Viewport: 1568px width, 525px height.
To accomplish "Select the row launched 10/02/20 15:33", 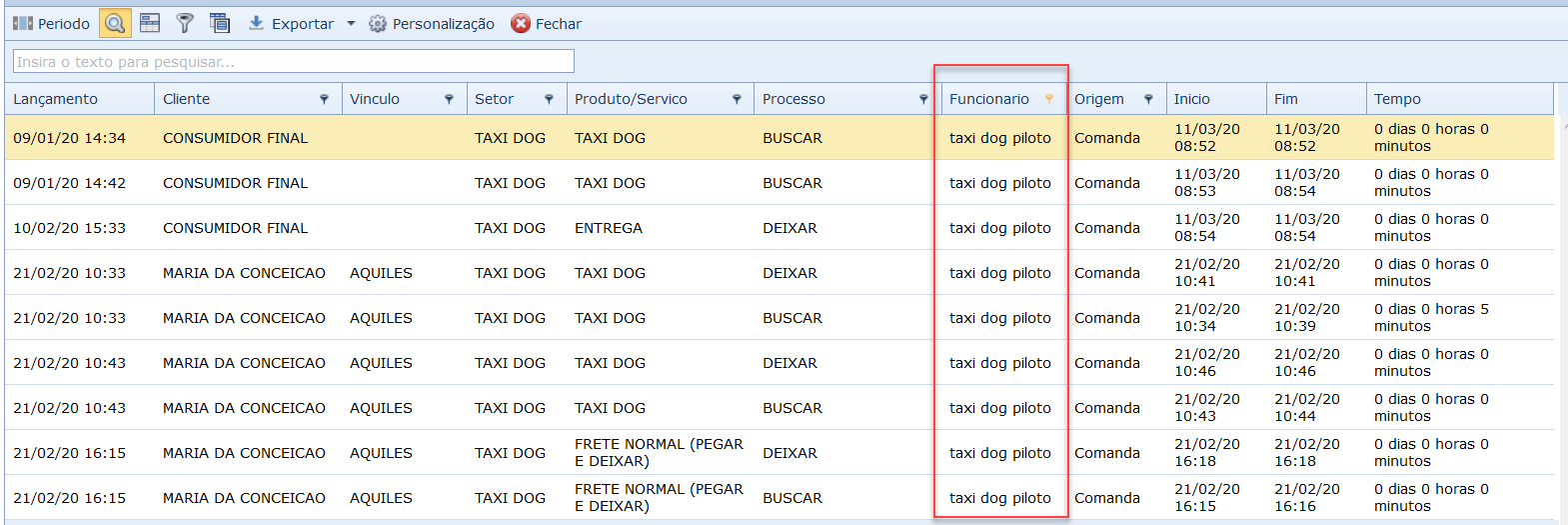I will click(x=780, y=228).
